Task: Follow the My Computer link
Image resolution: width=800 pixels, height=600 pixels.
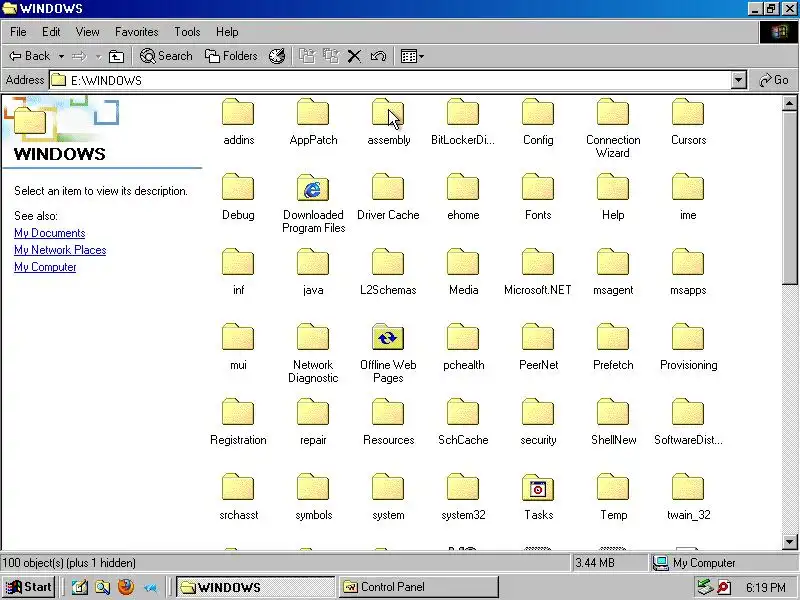Action: 45,267
